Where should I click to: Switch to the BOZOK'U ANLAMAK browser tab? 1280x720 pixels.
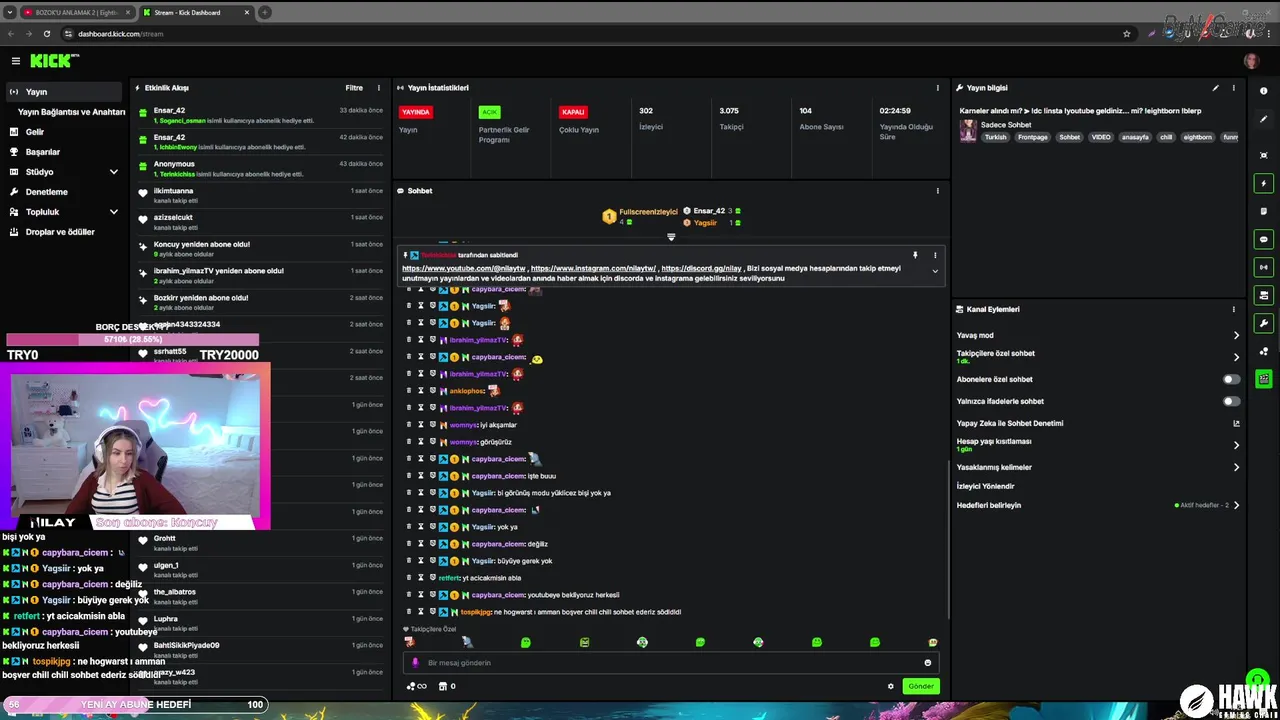pos(76,13)
